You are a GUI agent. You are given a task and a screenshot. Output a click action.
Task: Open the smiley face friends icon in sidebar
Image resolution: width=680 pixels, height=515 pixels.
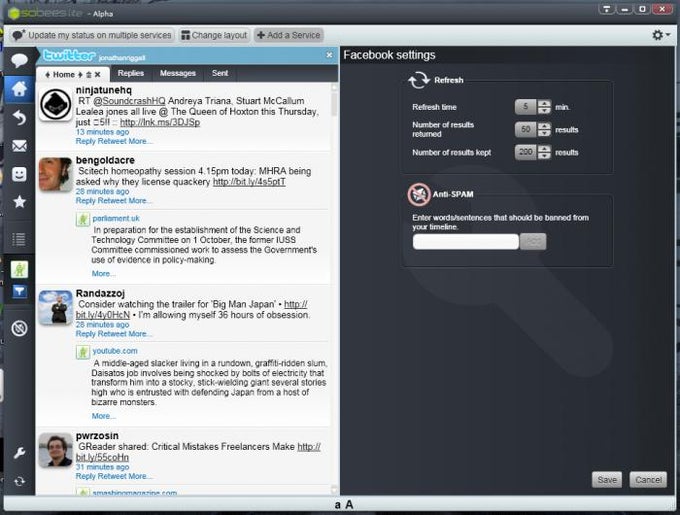coord(19,174)
